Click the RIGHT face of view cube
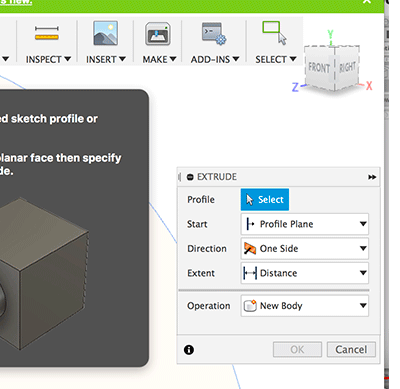 pyautogui.click(x=347, y=68)
